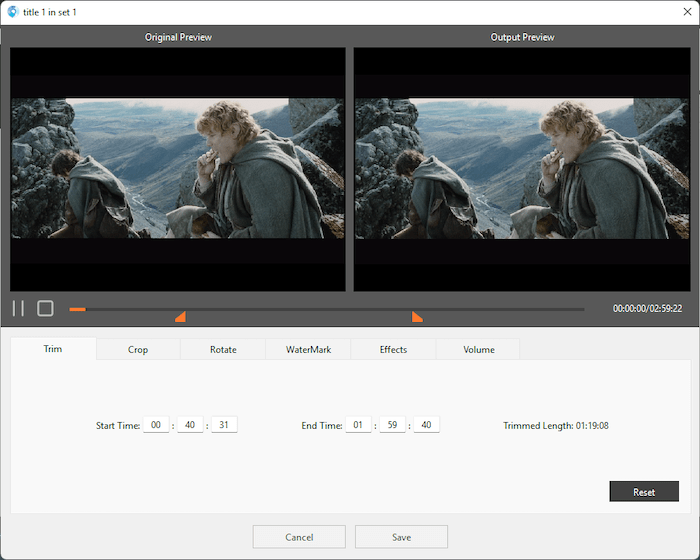
Task: Open the WaterMark tab
Action: pyautogui.click(x=308, y=350)
